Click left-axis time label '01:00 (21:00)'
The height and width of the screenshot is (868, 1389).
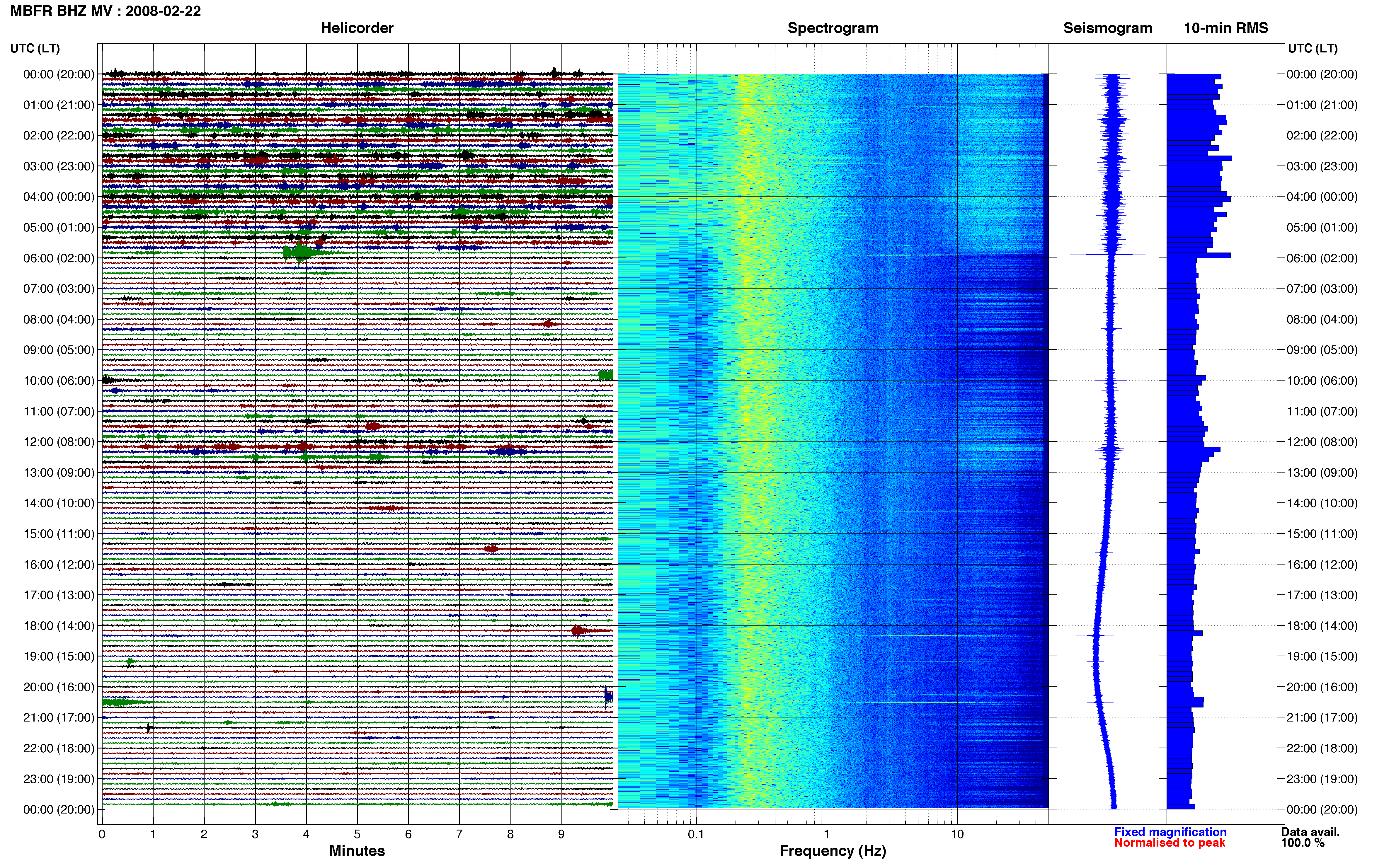pyautogui.click(x=59, y=105)
